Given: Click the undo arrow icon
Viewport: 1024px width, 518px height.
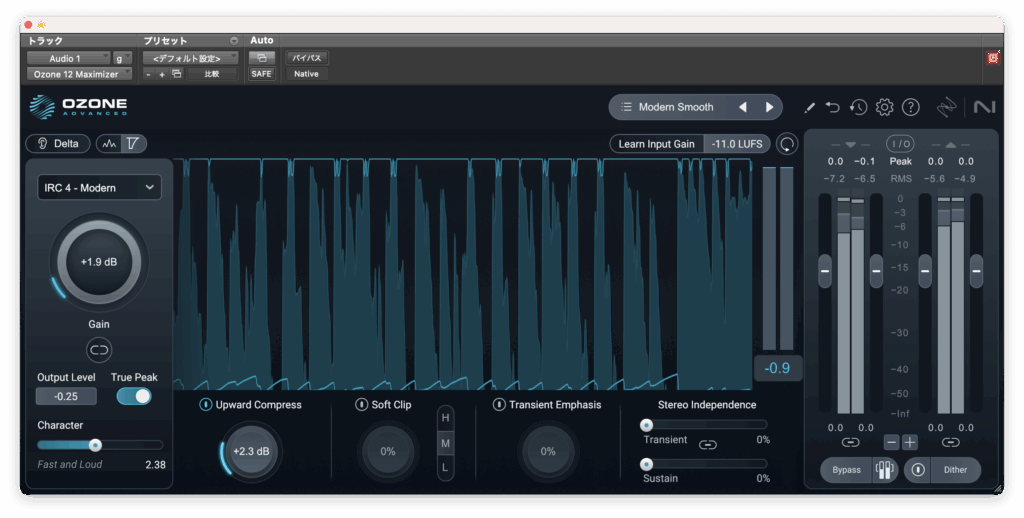Looking at the screenshot, I should [833, 107].
